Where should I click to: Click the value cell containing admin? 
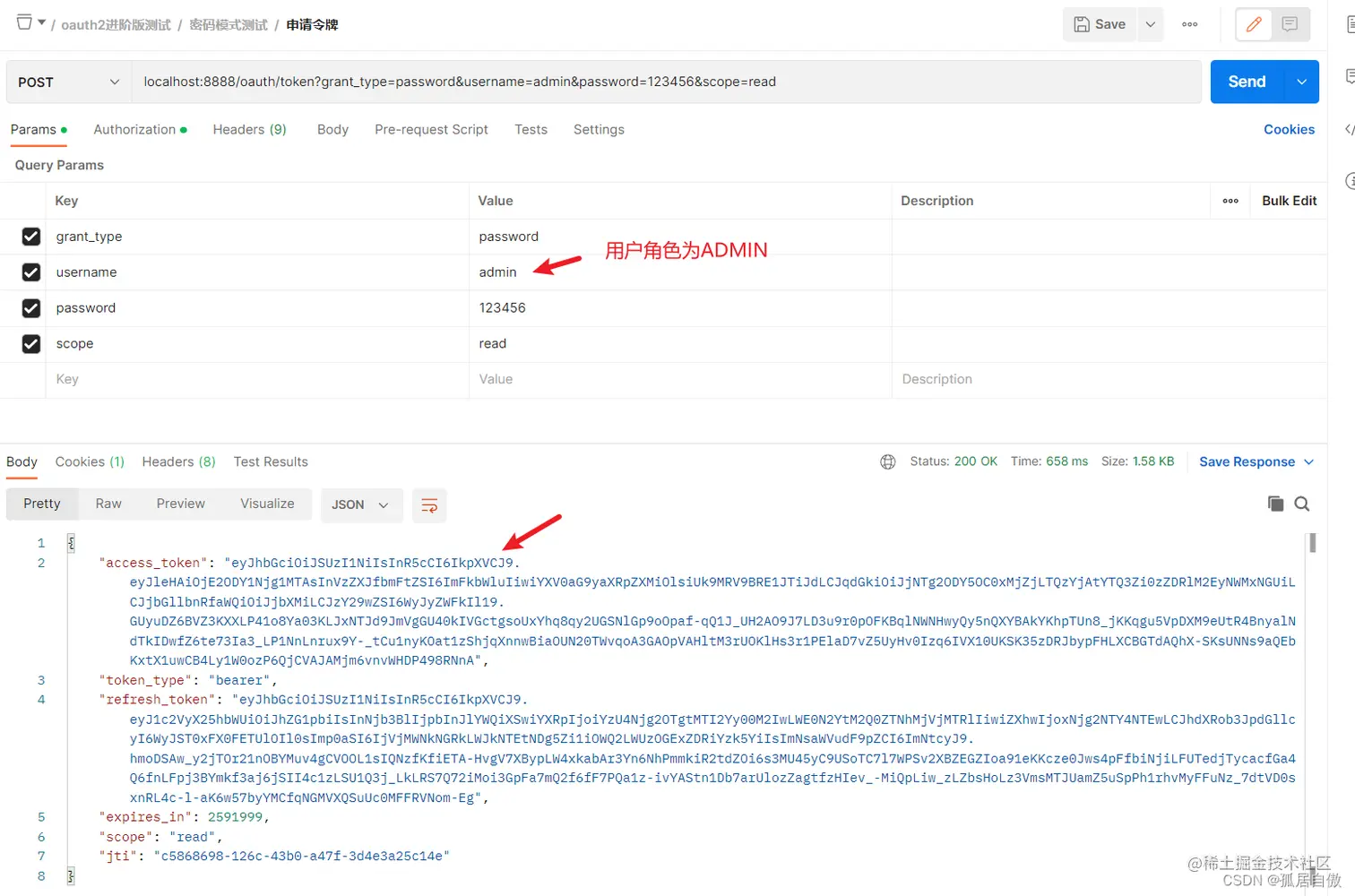point(680,272)
